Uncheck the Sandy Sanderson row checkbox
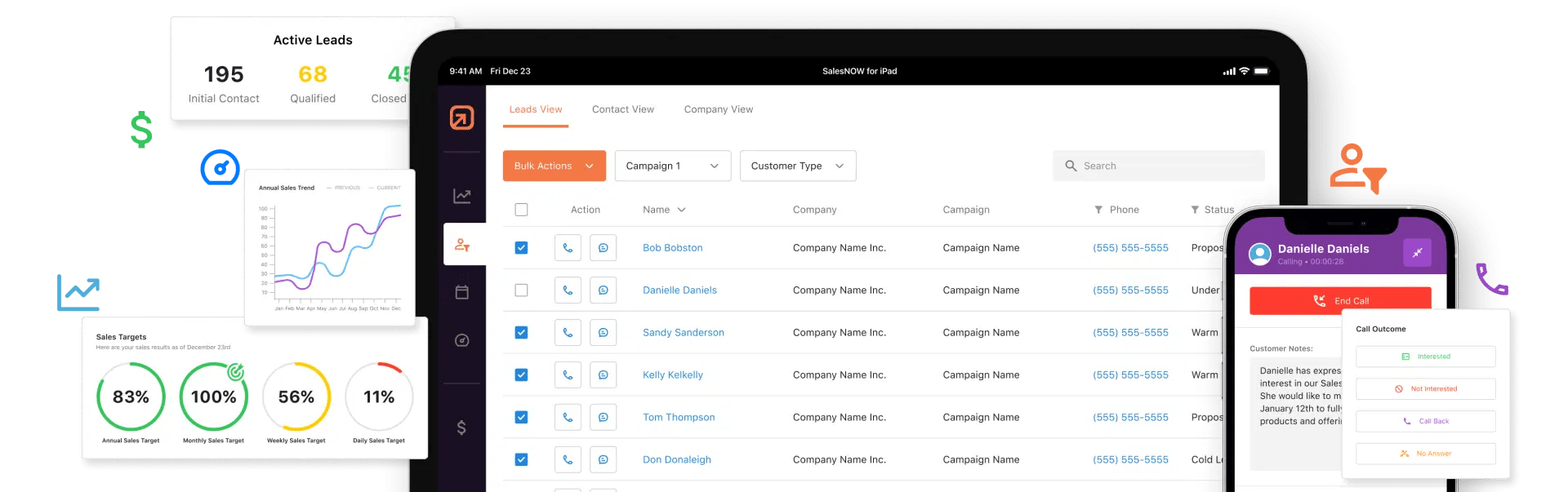The width and height of the screenshot is (1568, 492). point(521,332)
